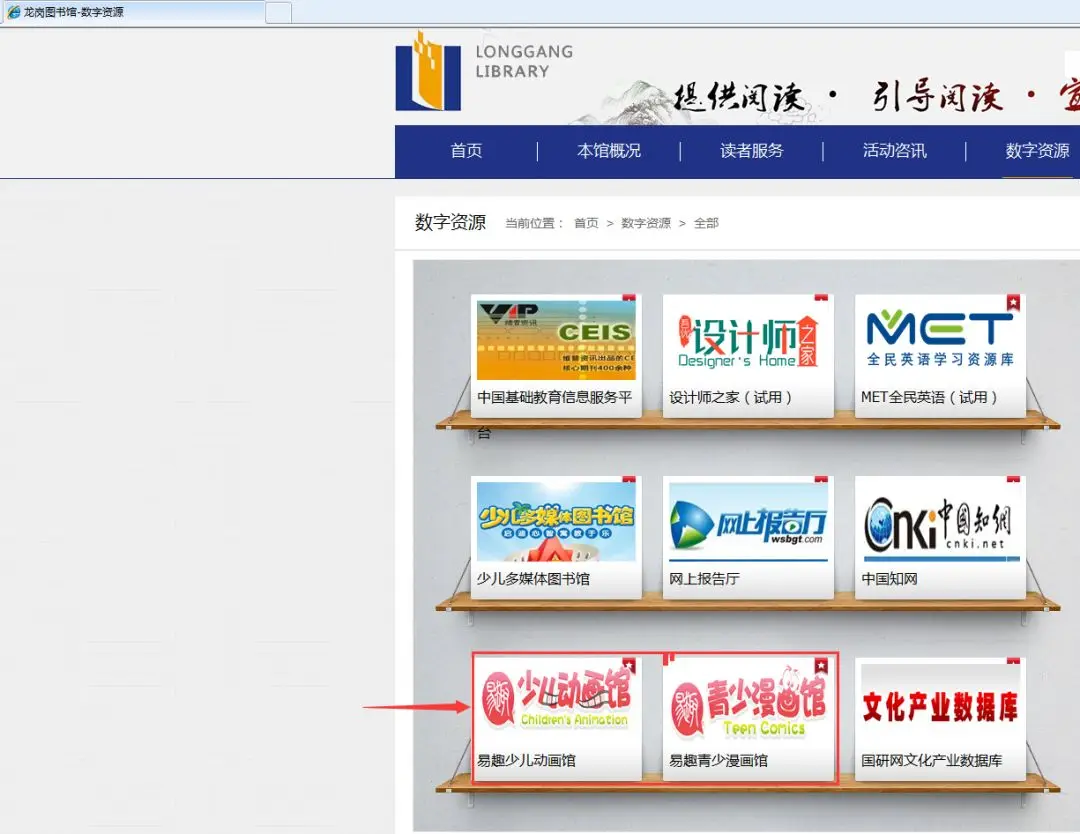The height and width of the screenshot is (834, 1080).
Task: Click star bookmark on 青少漫画馆 card
Action: pyautogui.click(x=821, y=665)
